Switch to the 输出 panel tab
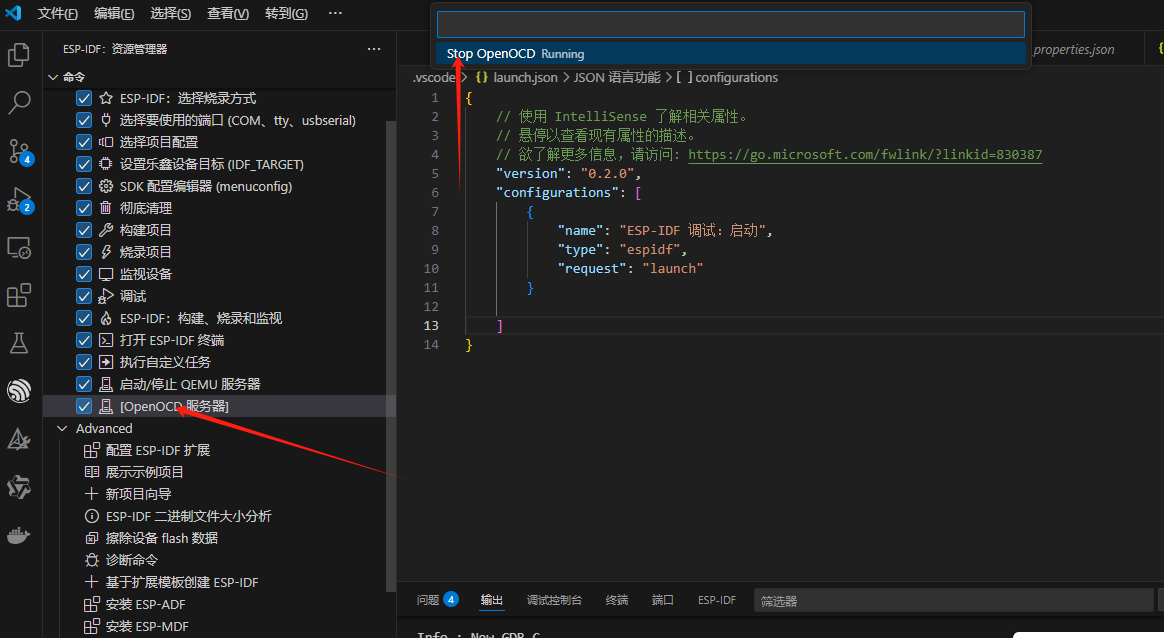1164x638 pixels. point(491,599)
